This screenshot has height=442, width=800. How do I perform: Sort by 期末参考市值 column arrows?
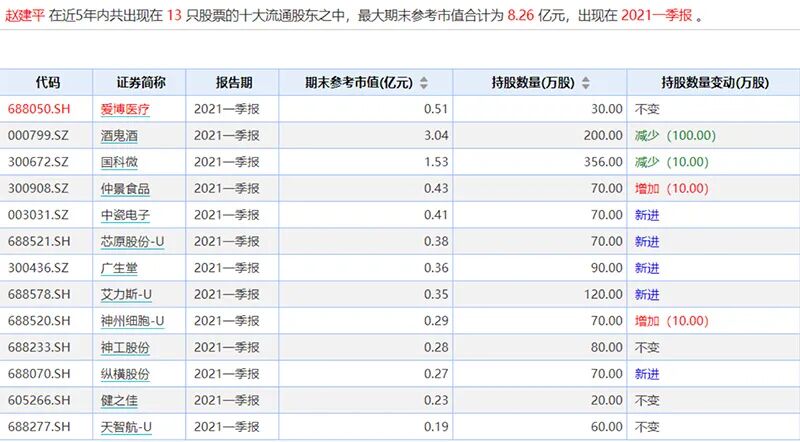[x=423, y=83]
